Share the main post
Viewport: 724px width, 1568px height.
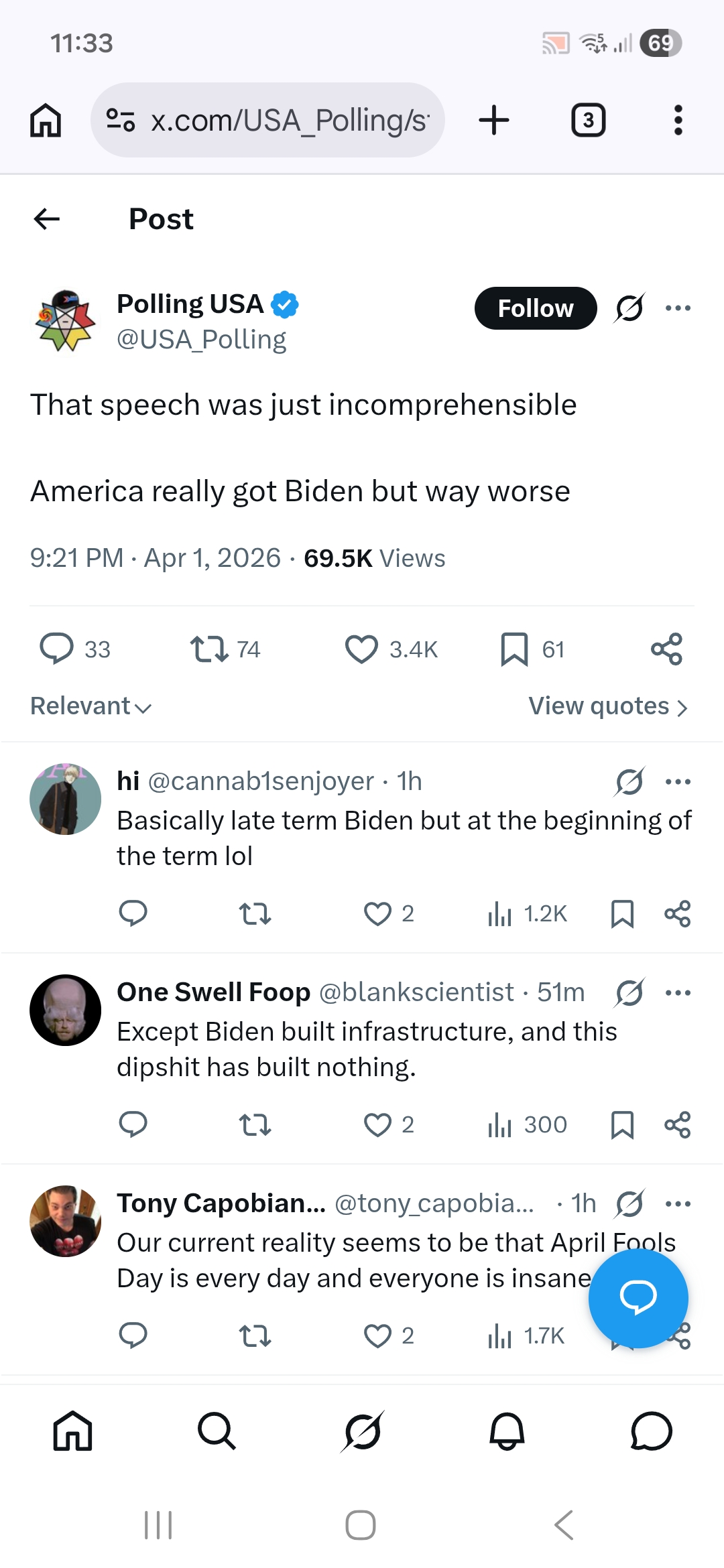666,648
